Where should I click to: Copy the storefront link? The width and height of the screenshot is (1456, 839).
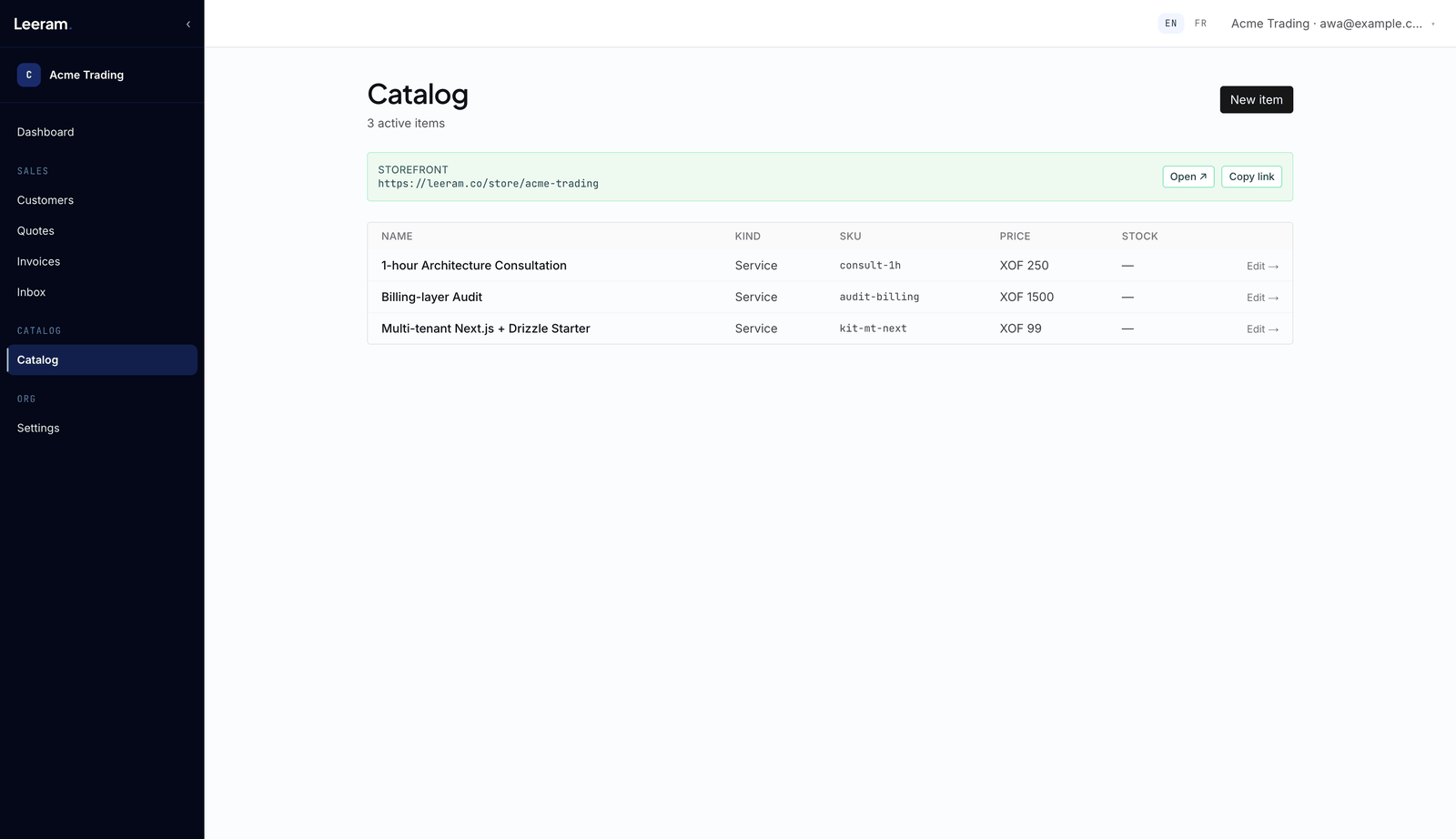click(x=1251, y=177)
